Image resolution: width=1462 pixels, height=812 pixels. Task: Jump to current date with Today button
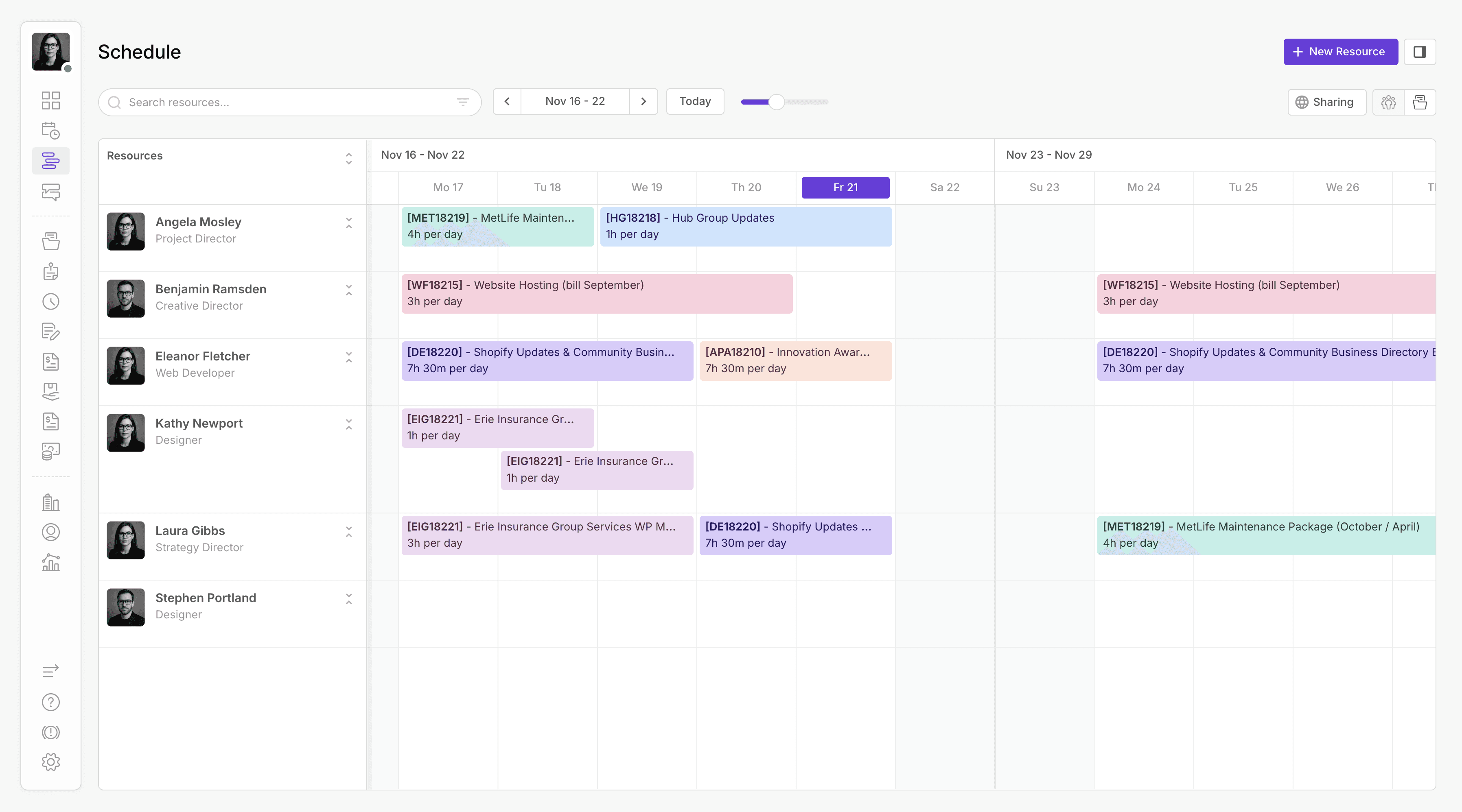coord(695,102)
